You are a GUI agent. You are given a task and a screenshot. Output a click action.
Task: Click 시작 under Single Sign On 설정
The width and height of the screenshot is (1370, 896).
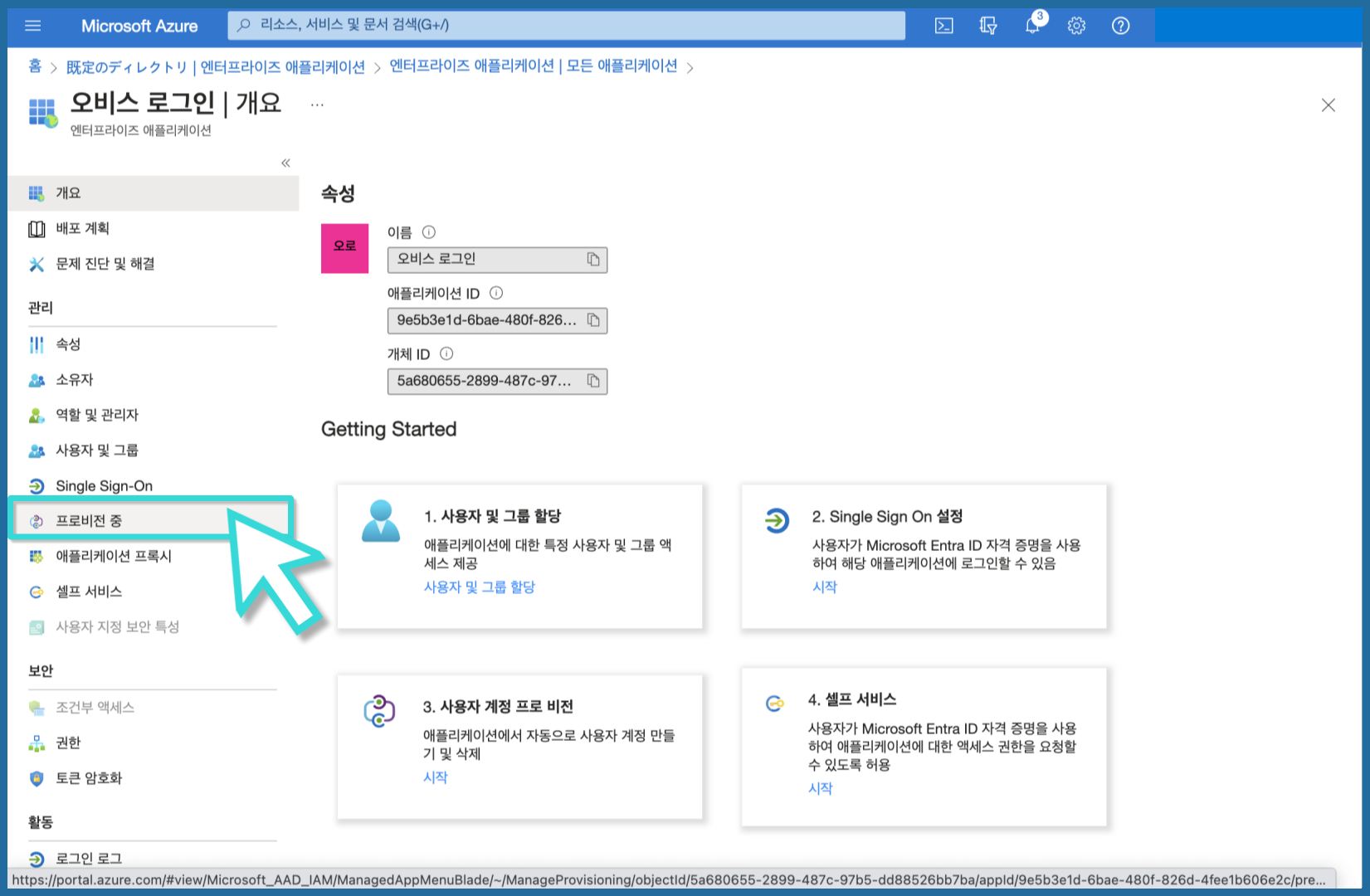[825, 587]
